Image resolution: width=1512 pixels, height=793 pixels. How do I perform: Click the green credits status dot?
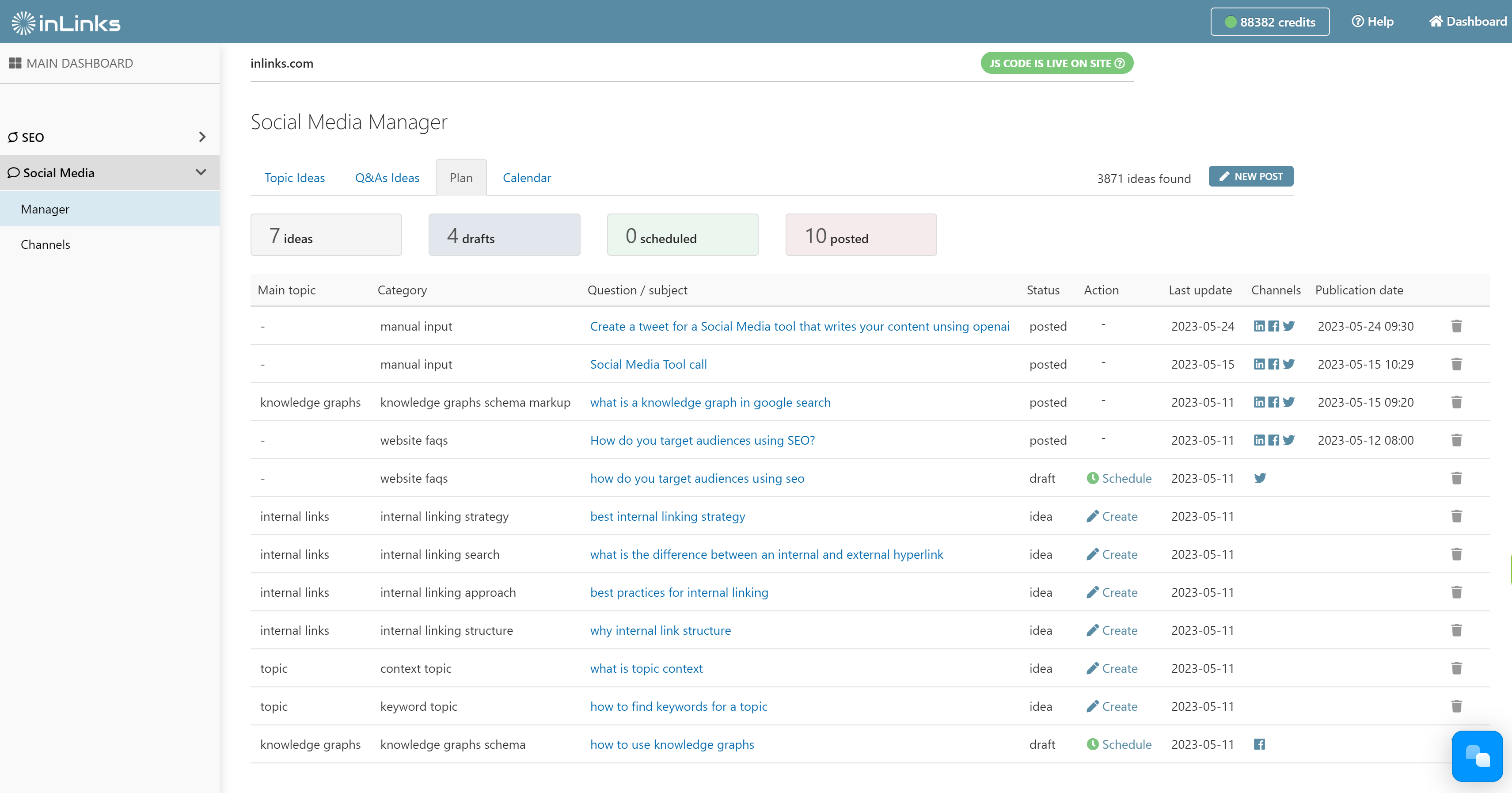pos(1230,22)
